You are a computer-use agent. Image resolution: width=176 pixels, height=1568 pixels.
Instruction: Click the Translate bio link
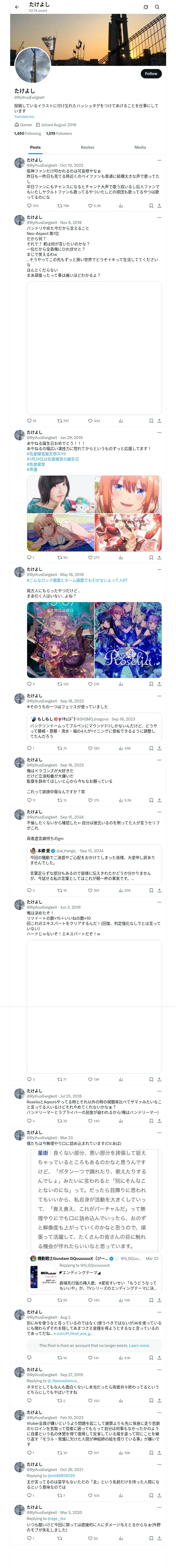coord(24,116)
